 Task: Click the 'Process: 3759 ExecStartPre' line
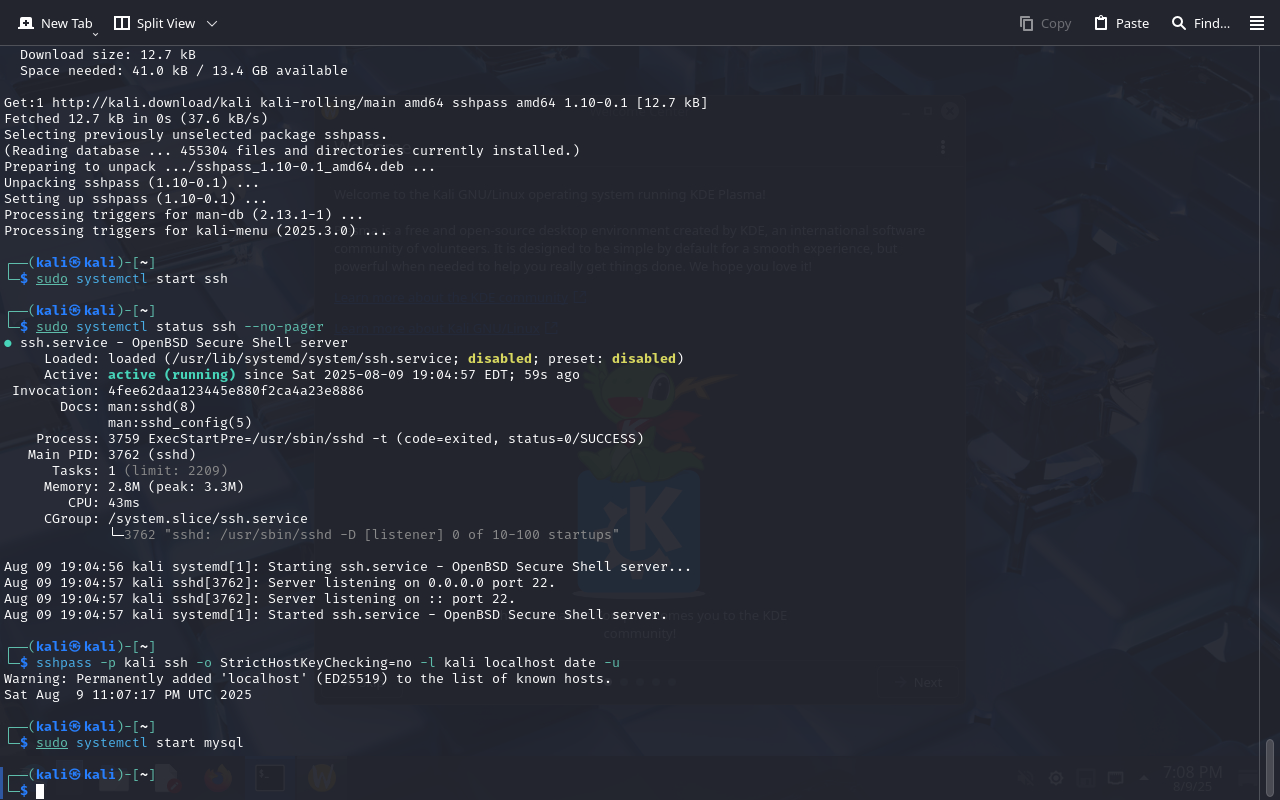pyautogui.click(x=340, y=439)
